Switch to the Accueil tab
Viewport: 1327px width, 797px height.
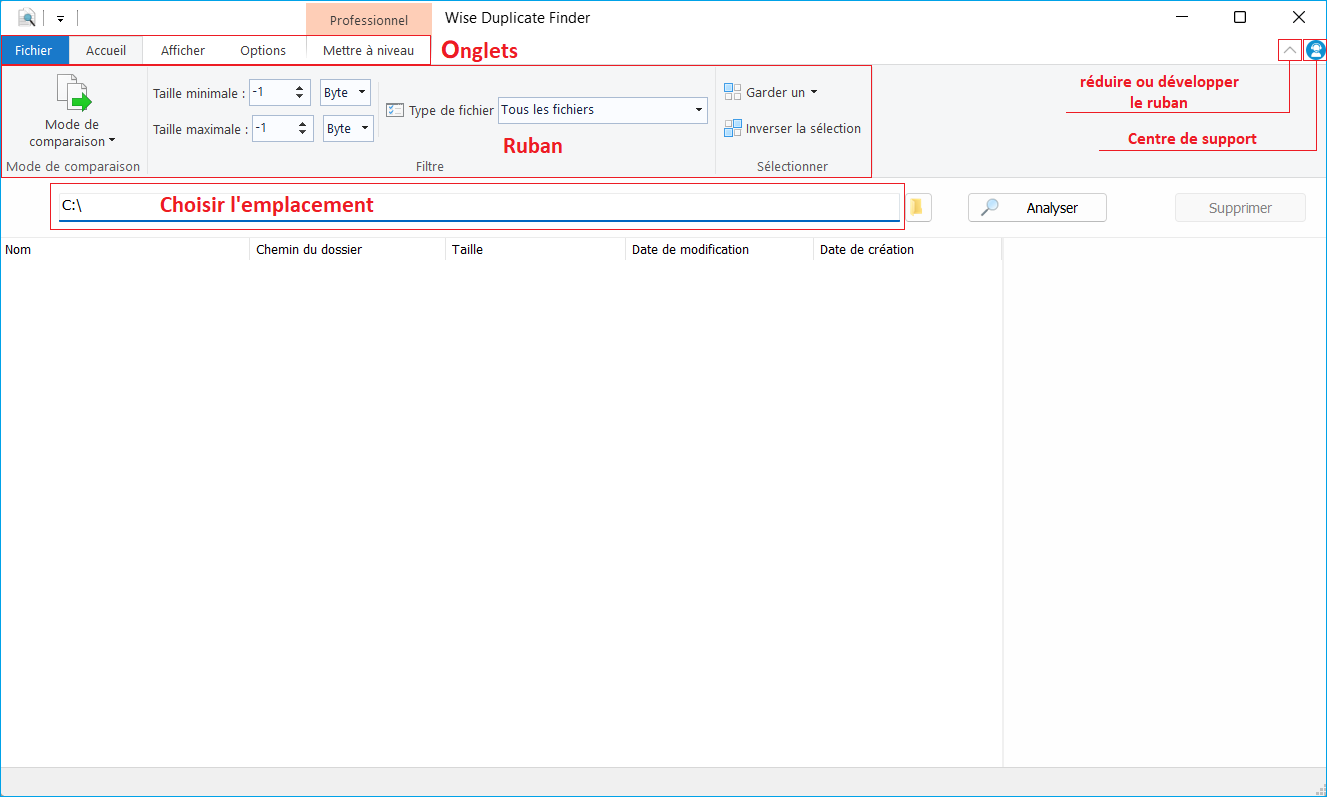coord(106,50)
